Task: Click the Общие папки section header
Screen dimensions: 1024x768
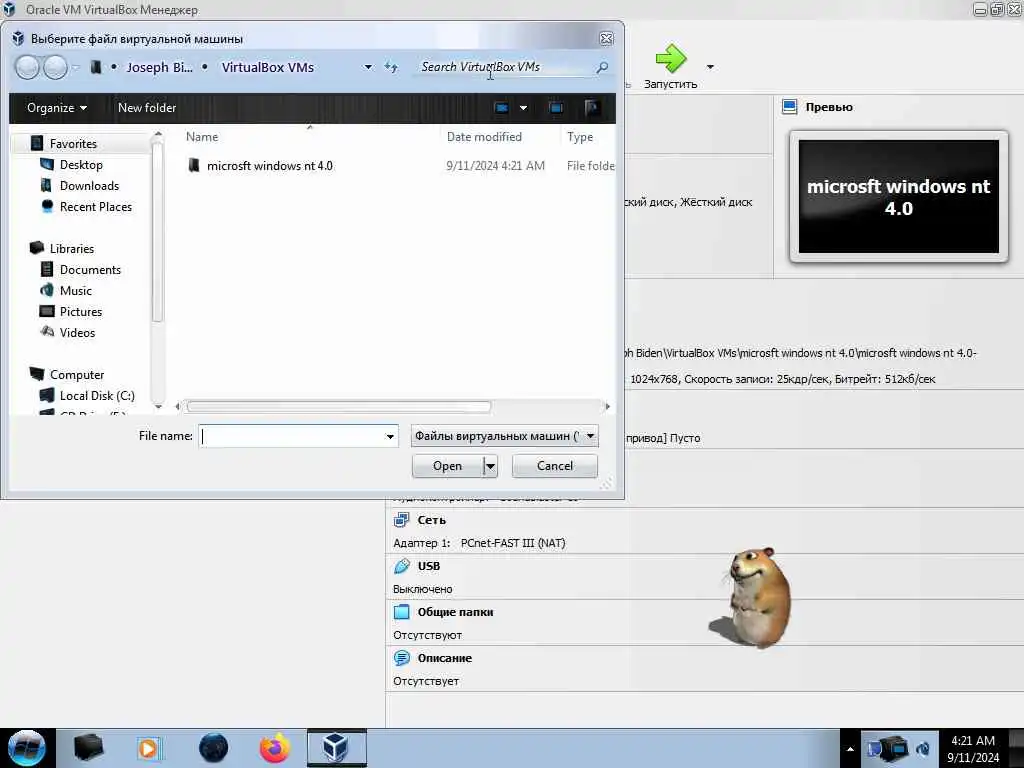Action: [x=455, y=612]
